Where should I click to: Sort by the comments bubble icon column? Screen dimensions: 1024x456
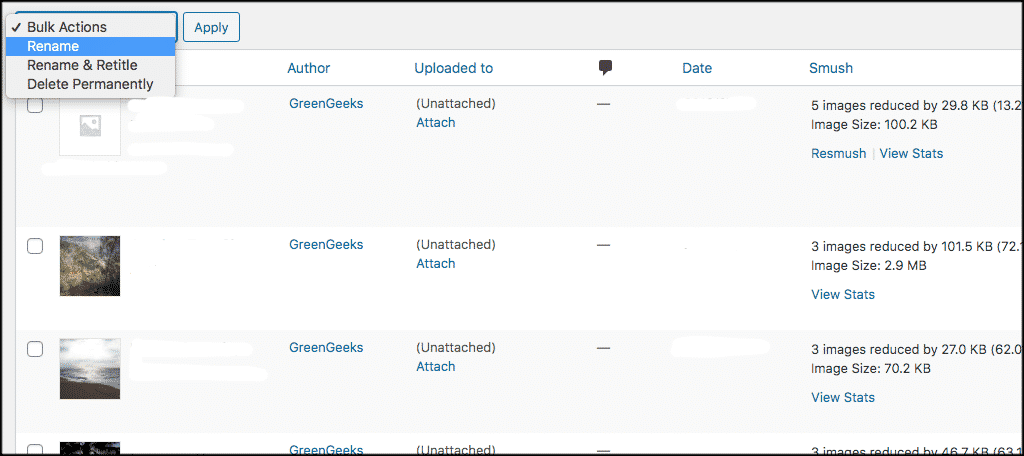pyautogui.click(x=605, y=67)
